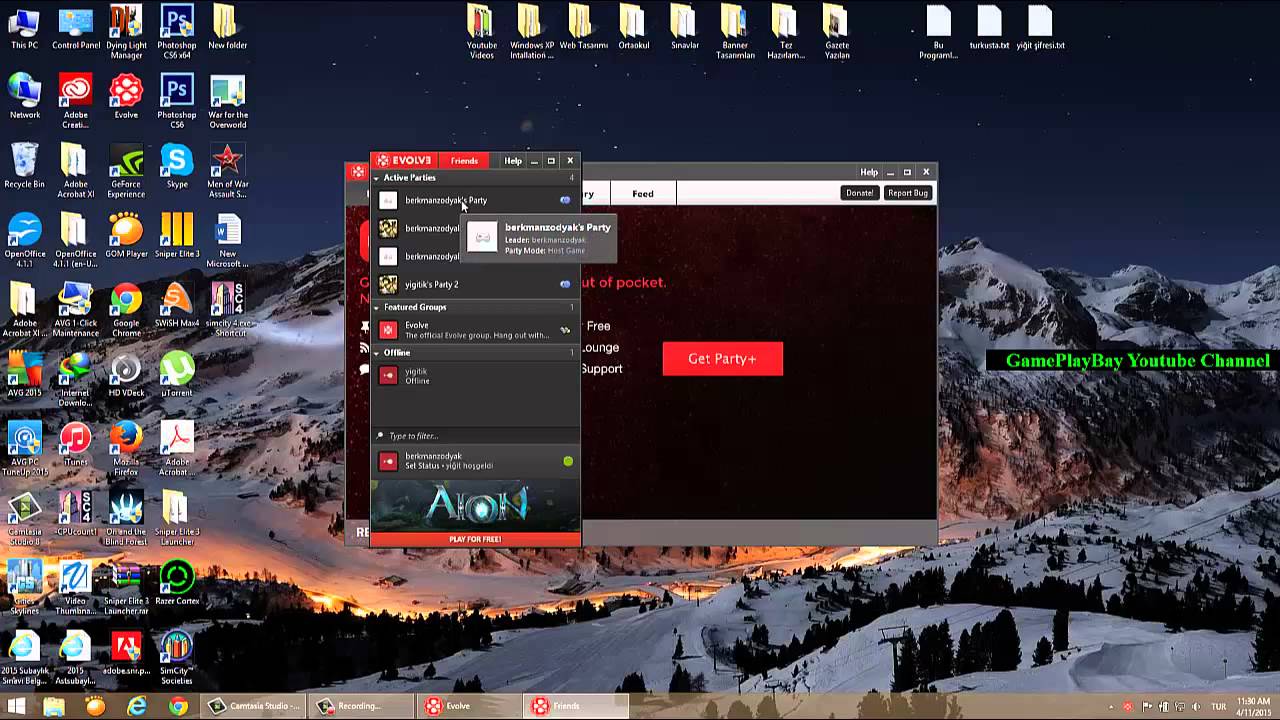Click yigitik's offline avatar icon

(x=388, y=376)
